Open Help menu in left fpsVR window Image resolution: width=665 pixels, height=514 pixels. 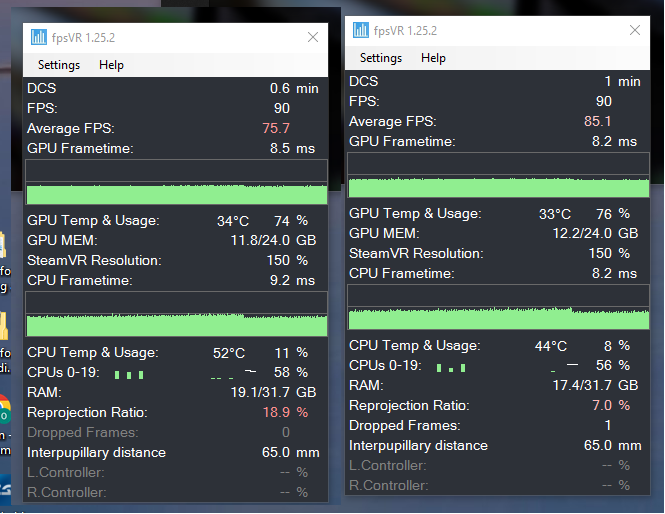[111, 65]
